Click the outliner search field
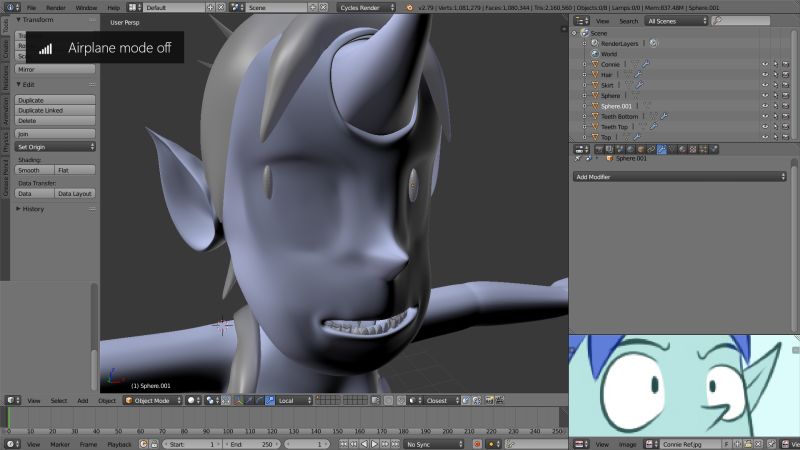This screenshot has height=450, width=800. pyautogui.click(x=741, y=21)
